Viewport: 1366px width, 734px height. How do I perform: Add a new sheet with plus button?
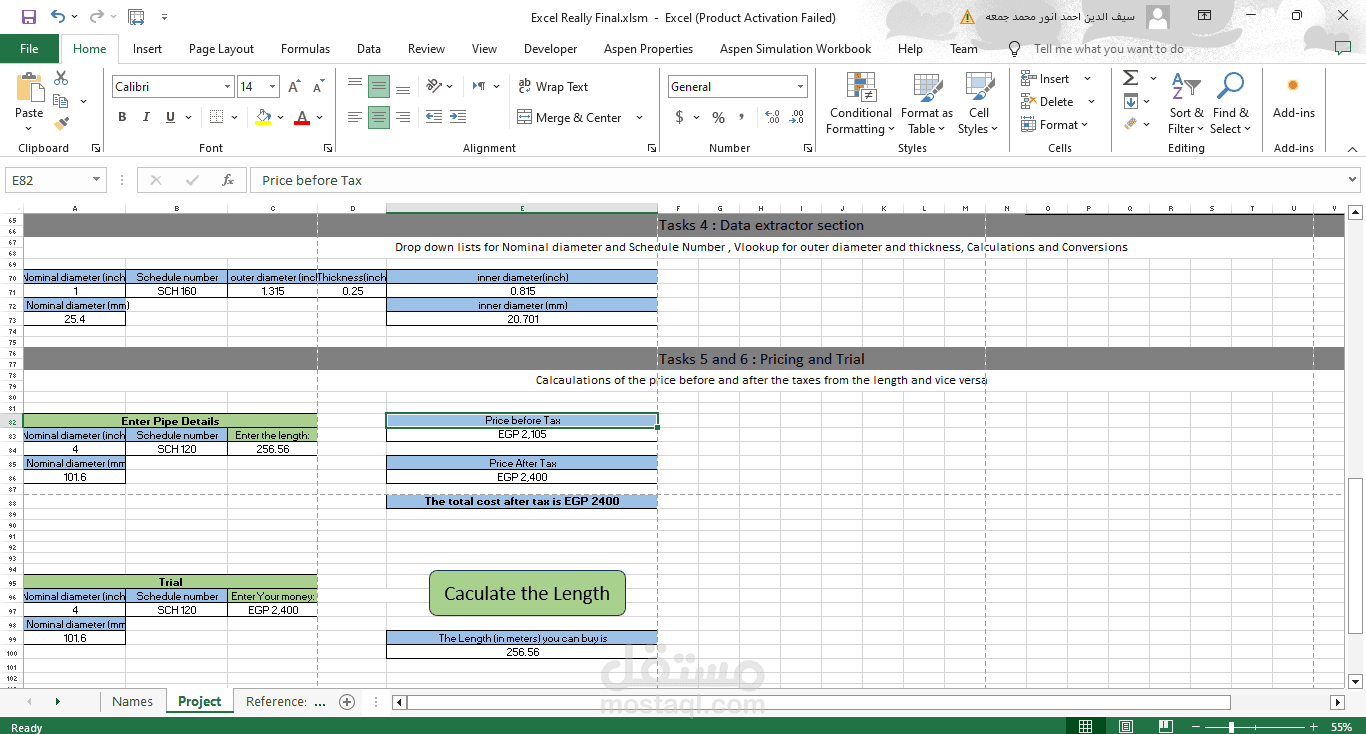coord(347,701)
